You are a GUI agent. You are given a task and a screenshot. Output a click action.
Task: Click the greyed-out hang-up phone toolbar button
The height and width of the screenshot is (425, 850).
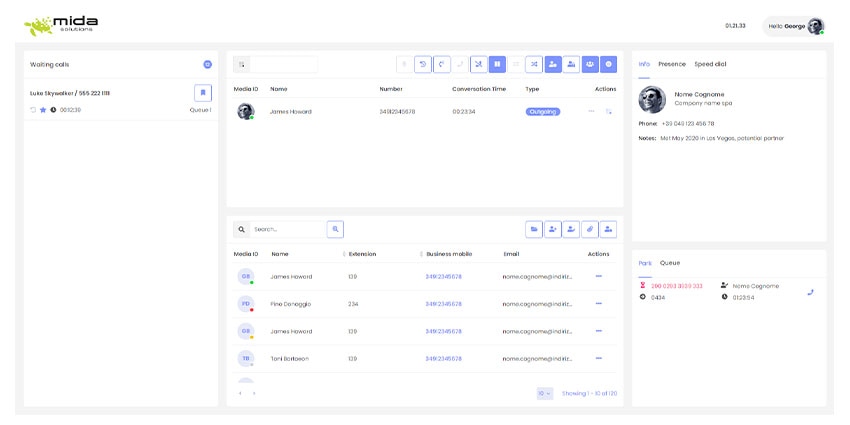point(460,65)
